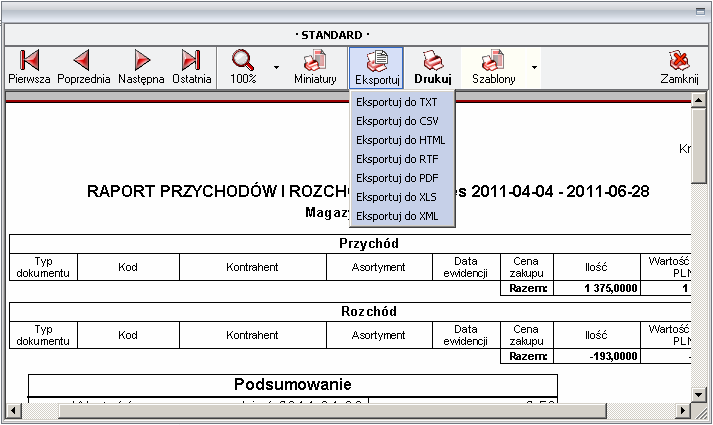Image resolution: width=713 pixels, height=425 pixels.
Task: Show page thumbnails (Miniatury)
Action: pyautogui.click(x=315, y=67)
